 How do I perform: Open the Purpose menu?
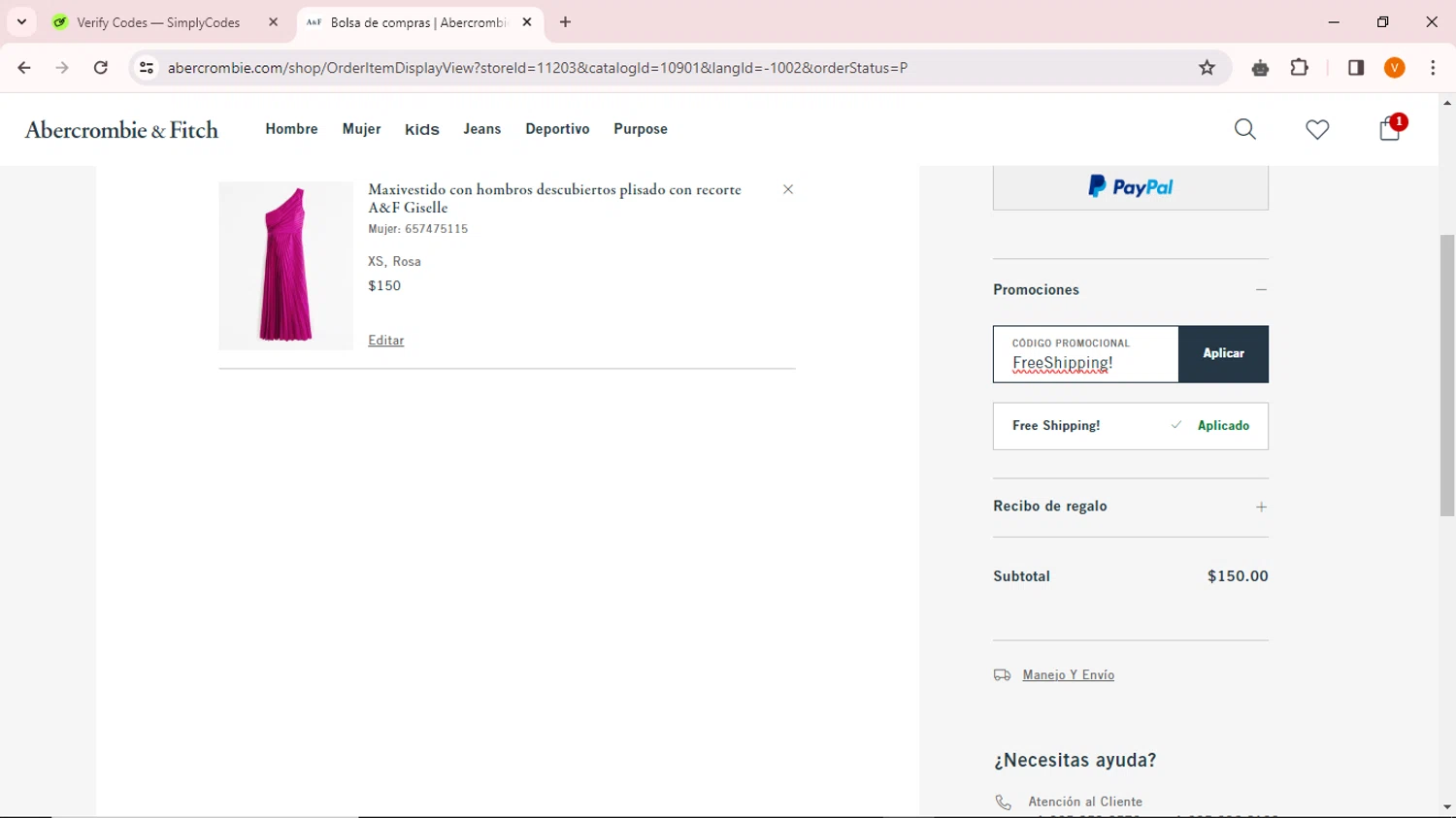click(641, 129)
